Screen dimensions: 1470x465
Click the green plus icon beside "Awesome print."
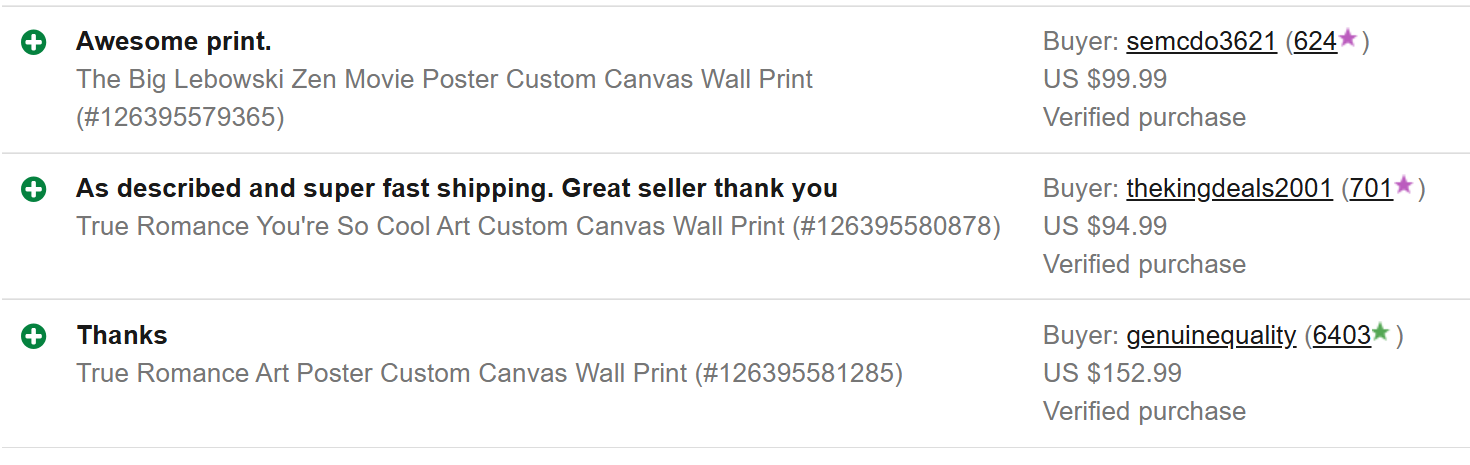[34, 43]
